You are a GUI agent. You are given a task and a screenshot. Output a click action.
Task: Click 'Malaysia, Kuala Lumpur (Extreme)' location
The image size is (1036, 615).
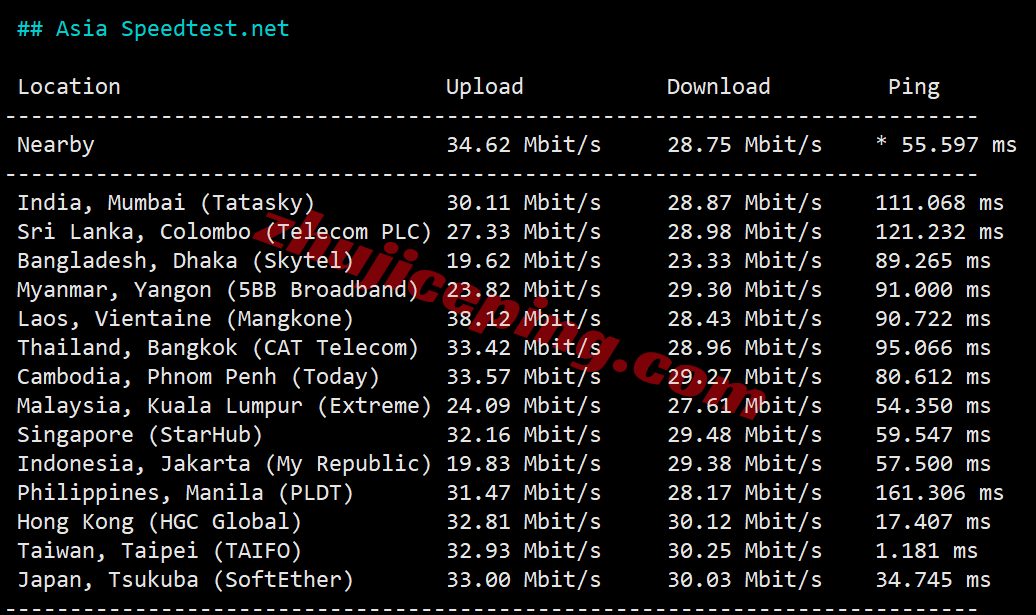pyautogui.click(x=225, y=406)
